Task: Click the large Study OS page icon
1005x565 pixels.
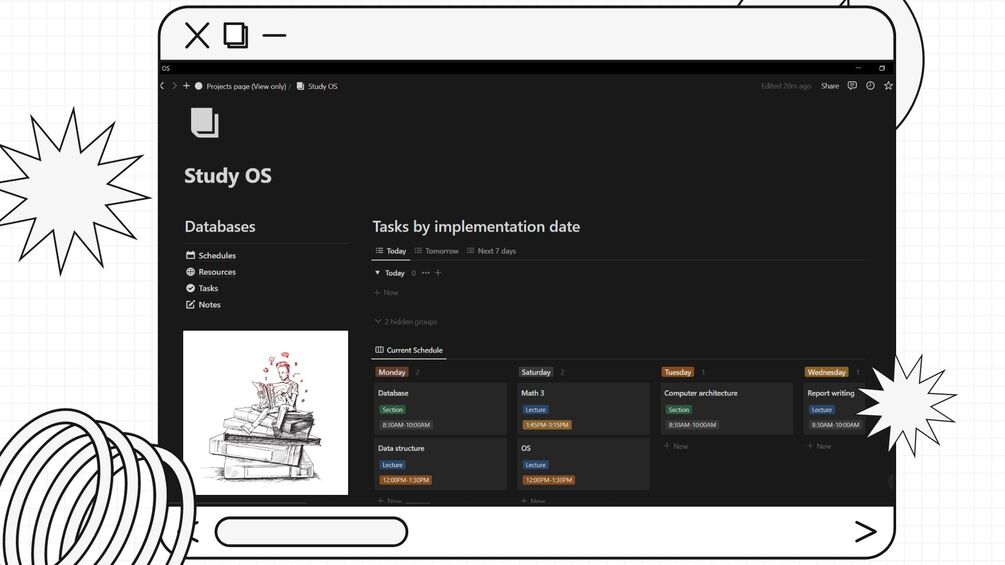Action: click(205, 123)
